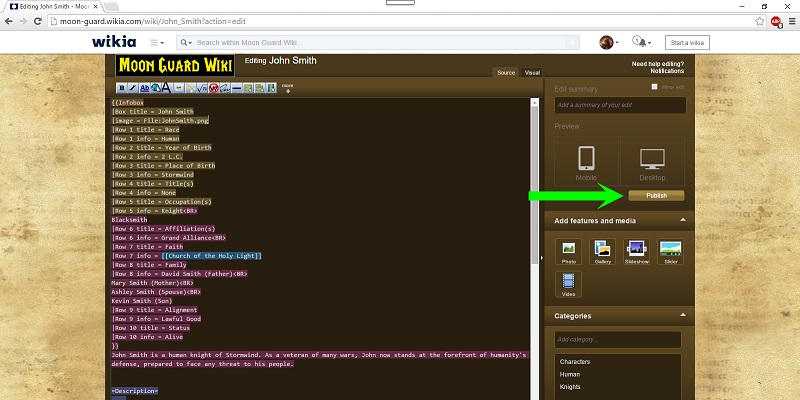The height and width of the screenshot is (400, 800).
Task: Apply italic formatting from the editor toolbar
Action: tap(133, 88)
